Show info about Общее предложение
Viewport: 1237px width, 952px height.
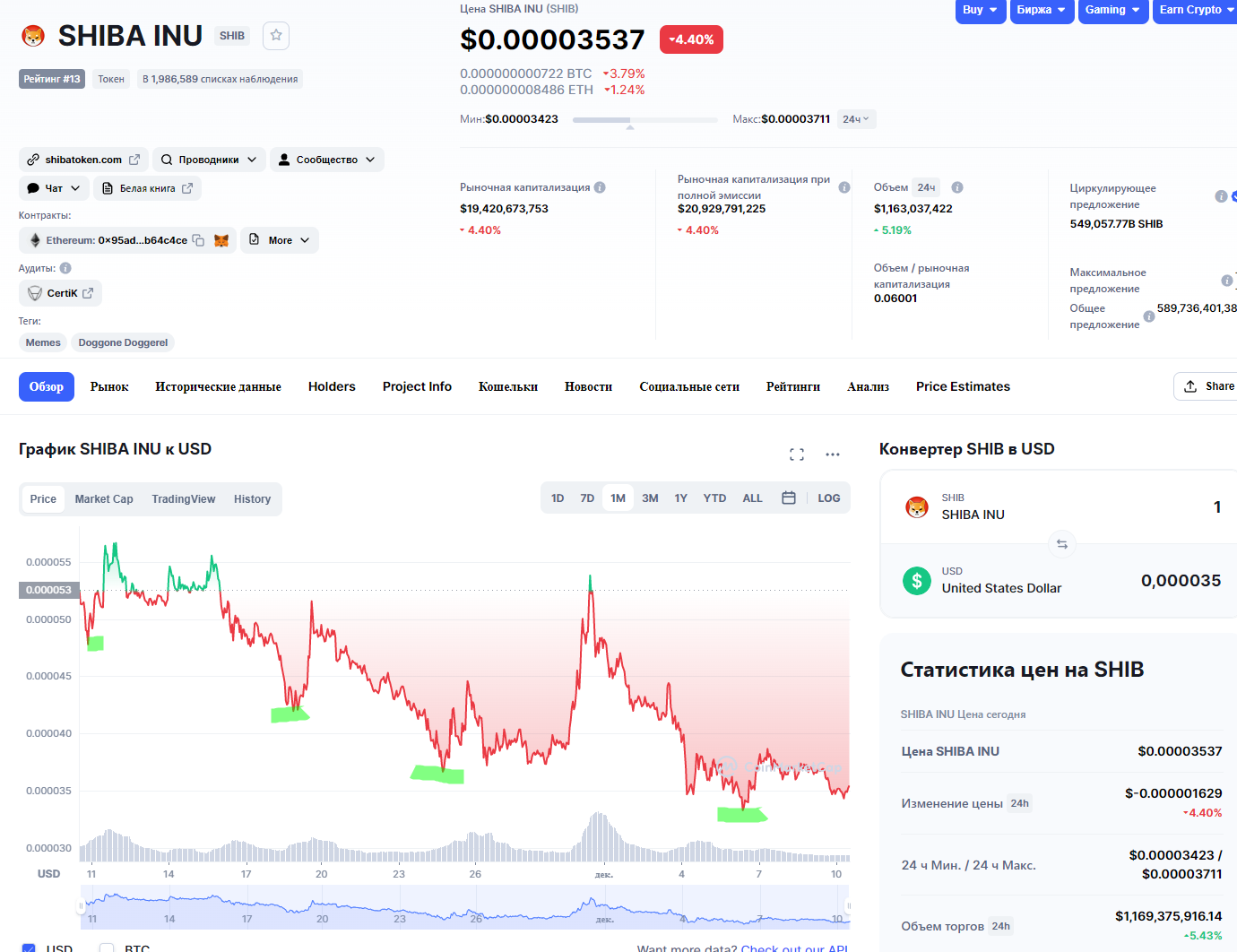click(1149, 316)
